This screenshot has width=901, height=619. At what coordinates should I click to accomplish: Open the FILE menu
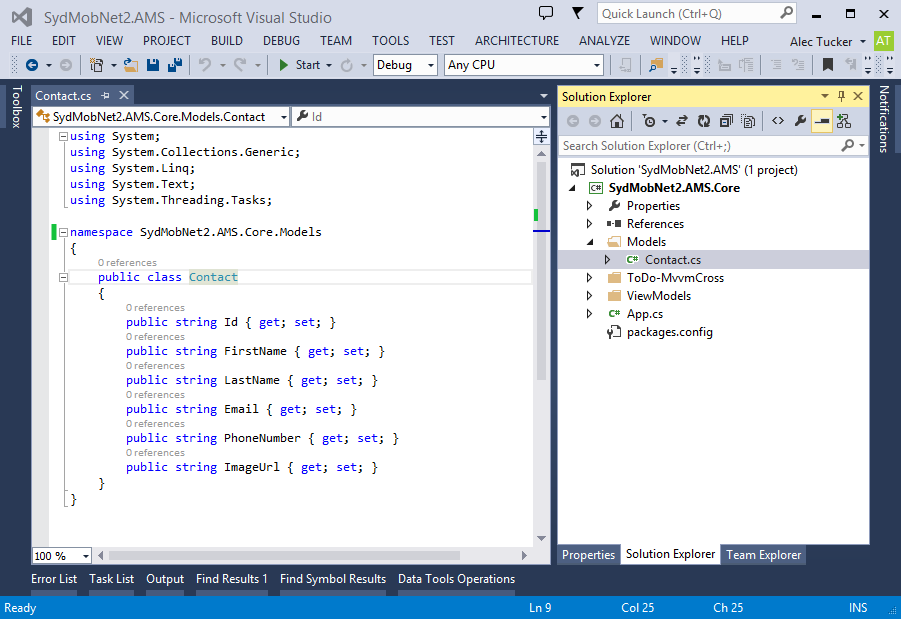[x=22, y=41]
